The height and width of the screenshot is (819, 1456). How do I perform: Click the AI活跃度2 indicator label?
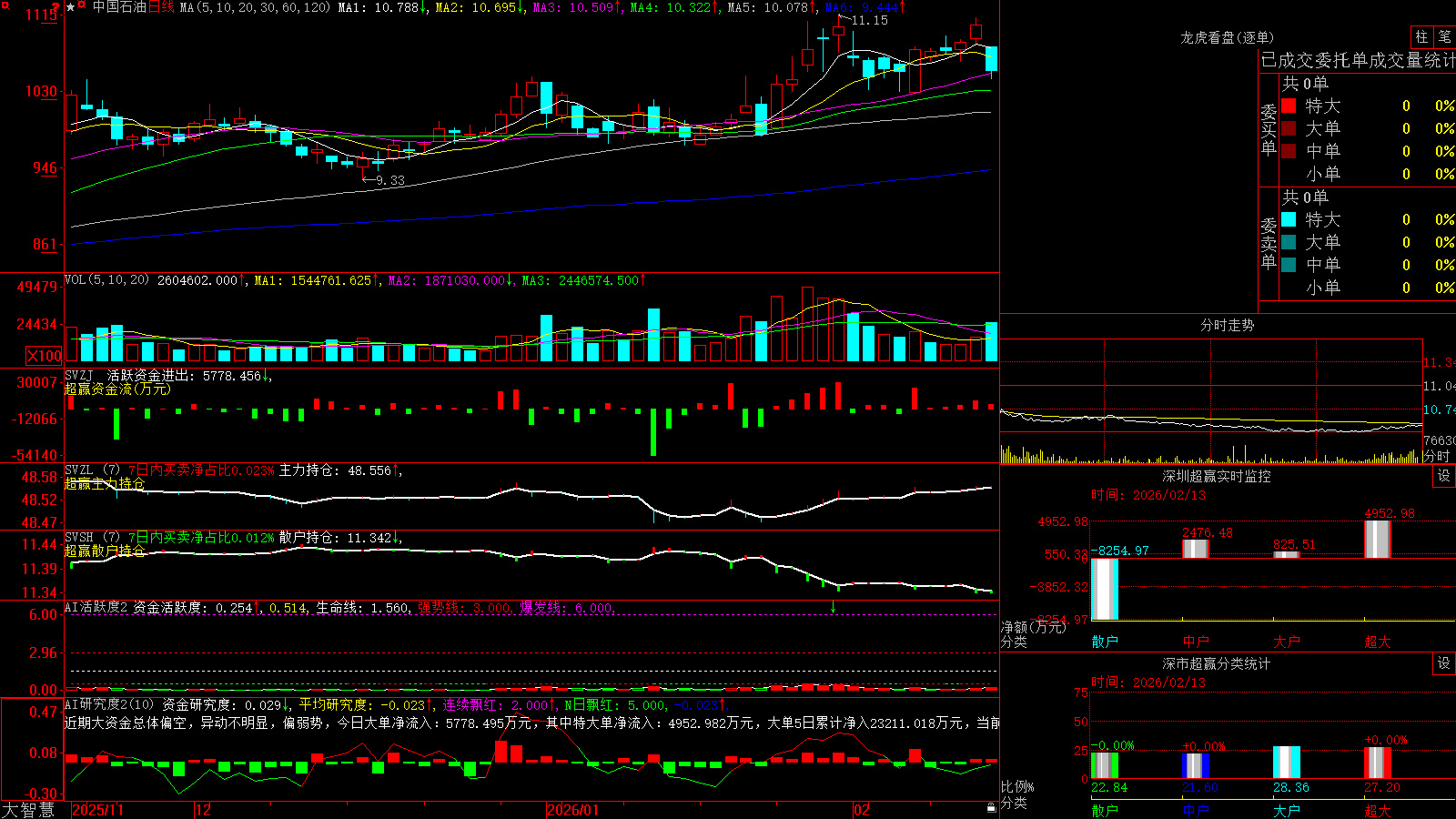tap(96, 607)
